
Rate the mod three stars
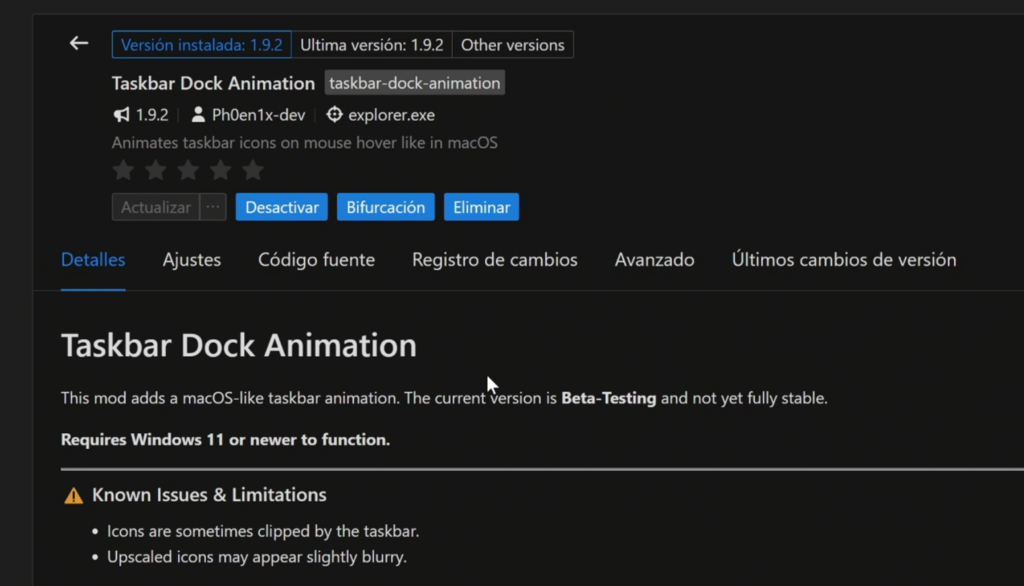(x=188, y=171)
